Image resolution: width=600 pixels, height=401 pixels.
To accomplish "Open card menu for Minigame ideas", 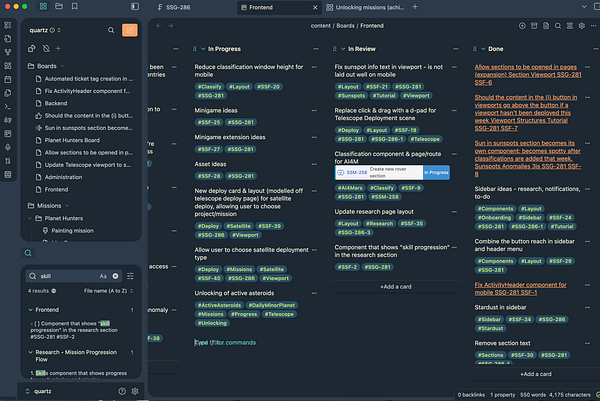I will pyautogui.click(x=314, y=111).
